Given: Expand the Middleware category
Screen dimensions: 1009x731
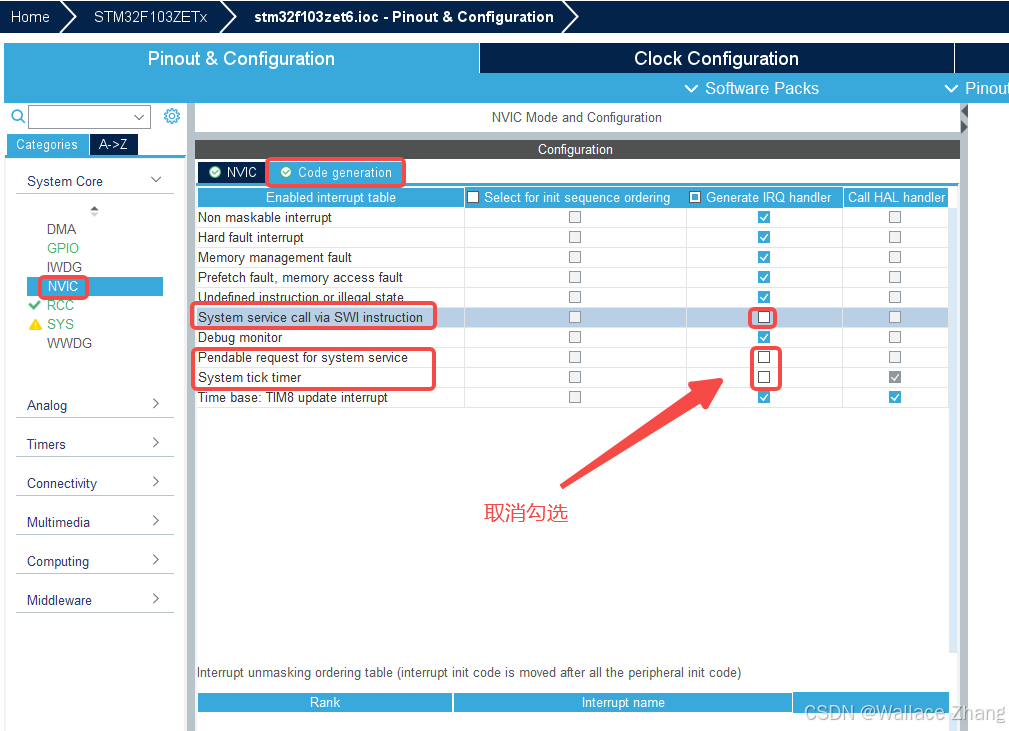Looking at the screenshot, I should coord(156,599).
